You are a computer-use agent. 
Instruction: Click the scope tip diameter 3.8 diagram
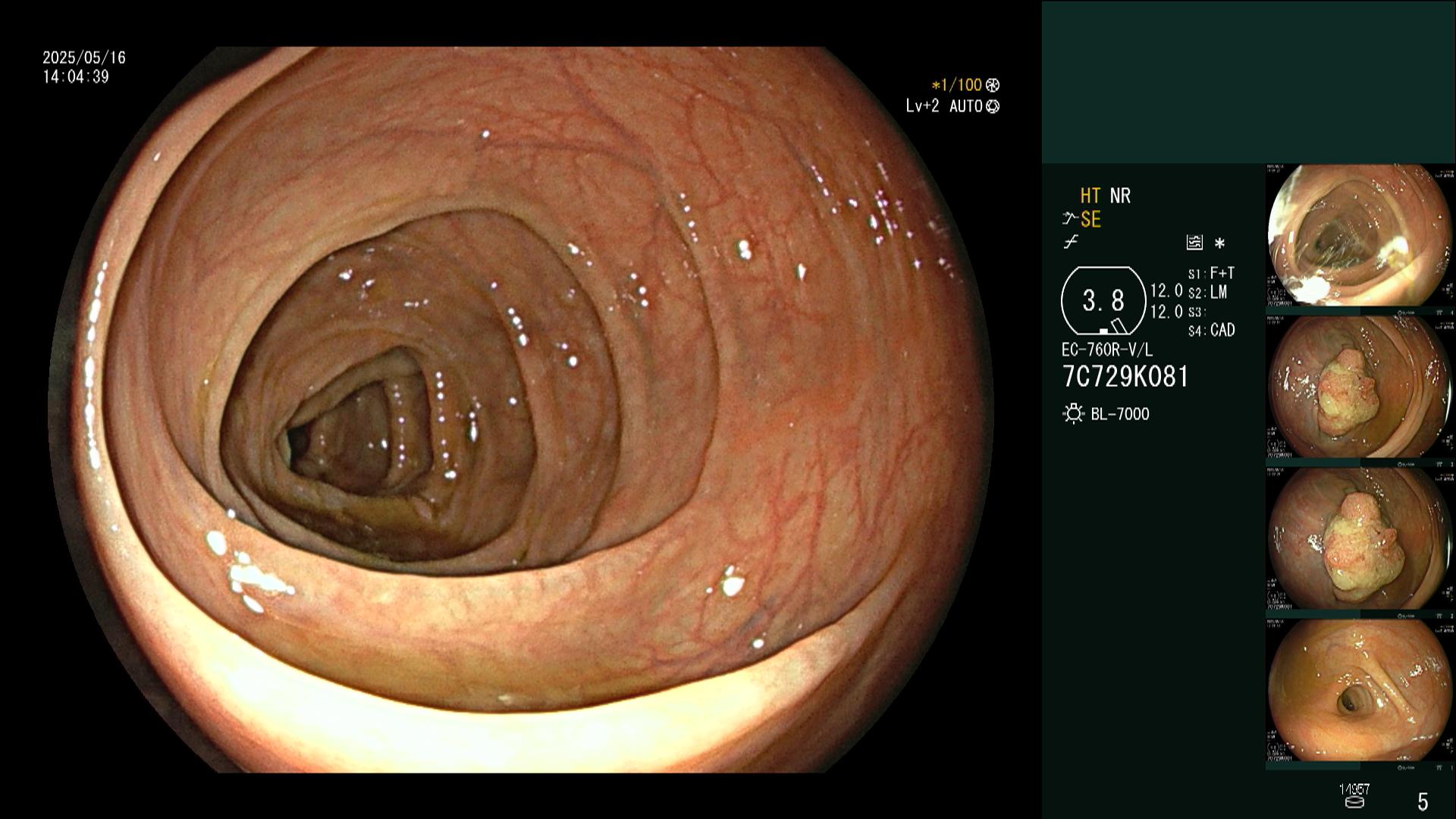[1103, 301]
